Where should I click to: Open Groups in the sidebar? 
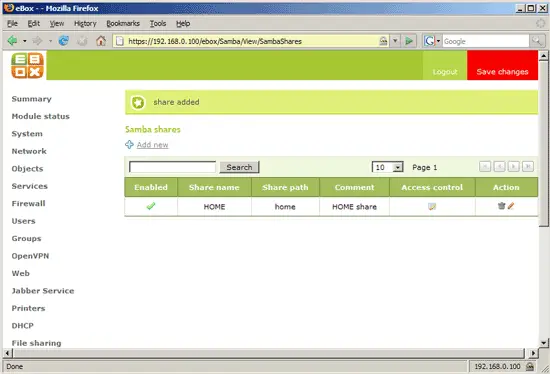[26, 239]
